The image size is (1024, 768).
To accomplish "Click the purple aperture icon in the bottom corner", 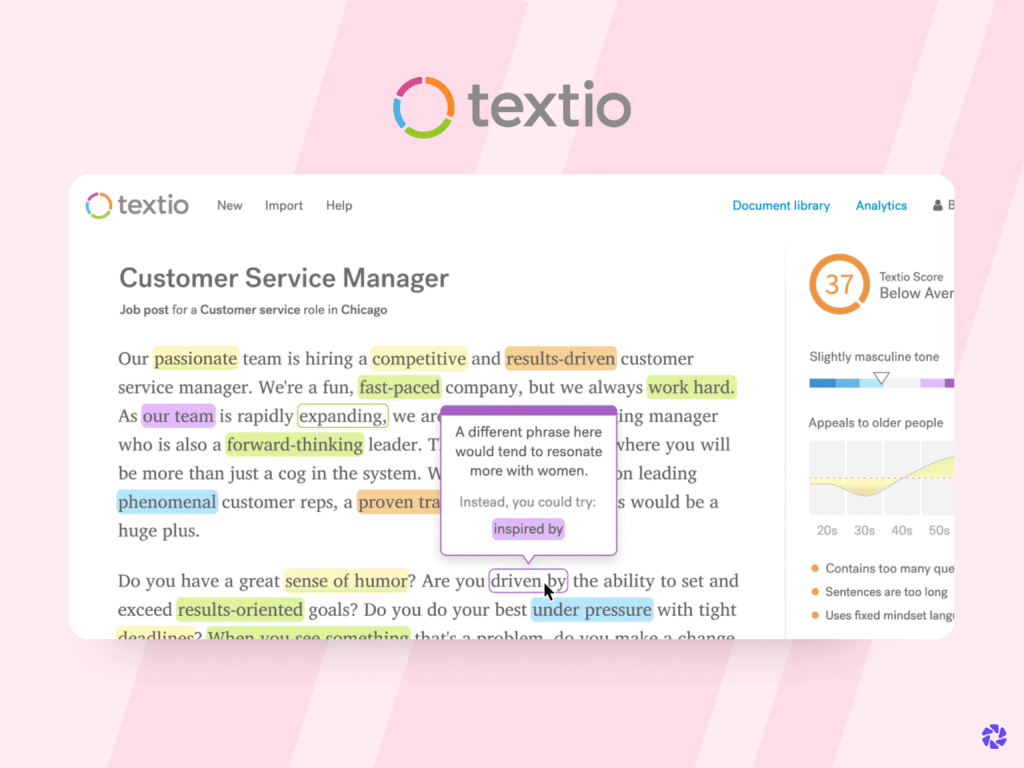I will click(x=993, y=736).
